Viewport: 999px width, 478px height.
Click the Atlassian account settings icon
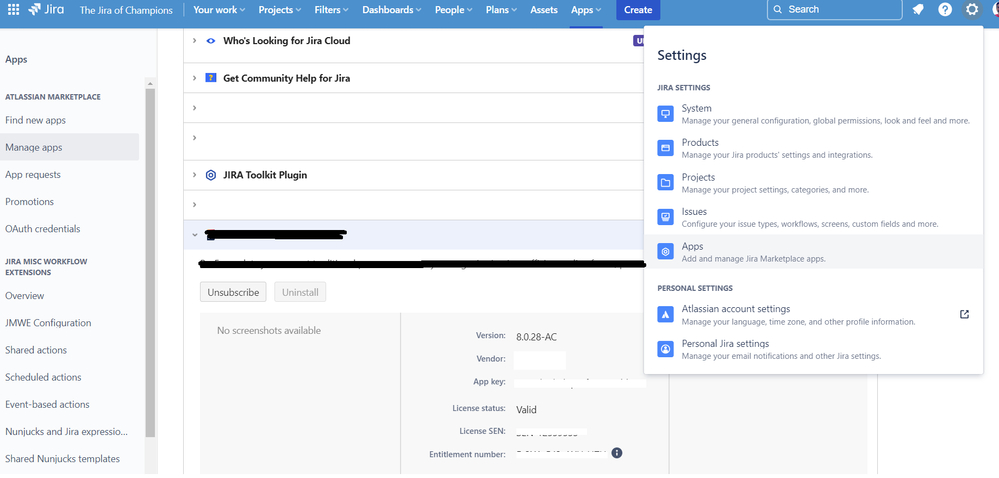click(x=665, y=314)
